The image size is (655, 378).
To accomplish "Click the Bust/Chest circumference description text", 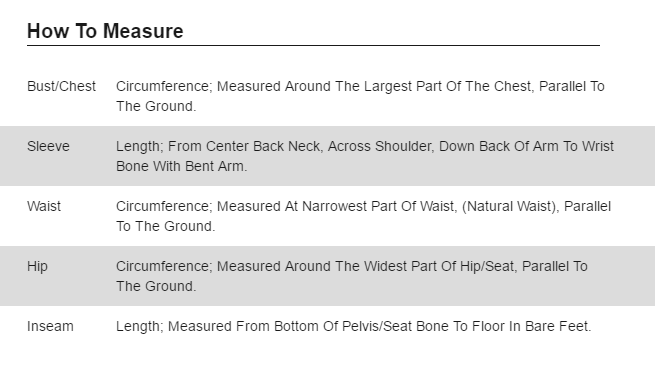I will 361,96.
